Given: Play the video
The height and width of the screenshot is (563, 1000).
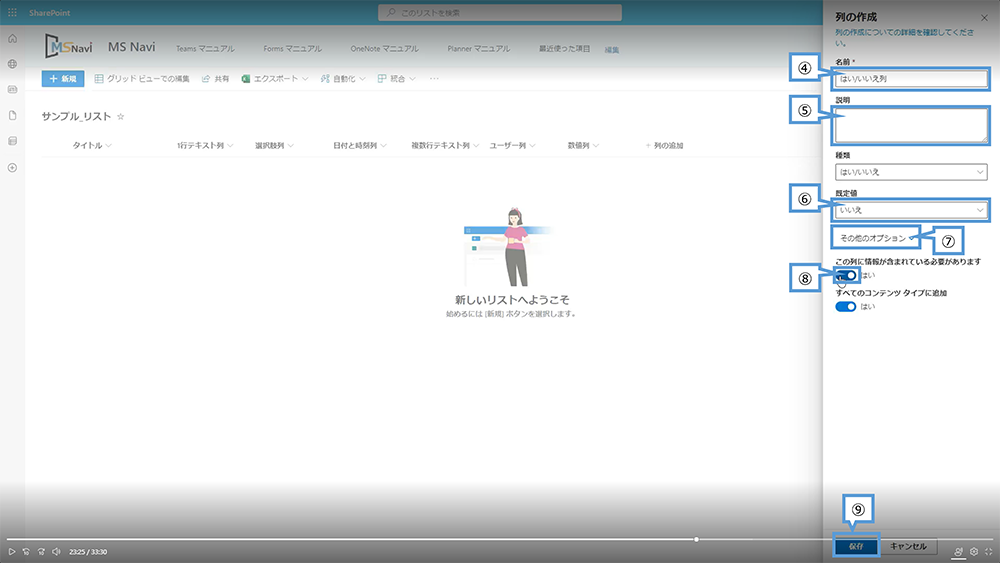Looking at the screenshot, I should coord(11,552).
